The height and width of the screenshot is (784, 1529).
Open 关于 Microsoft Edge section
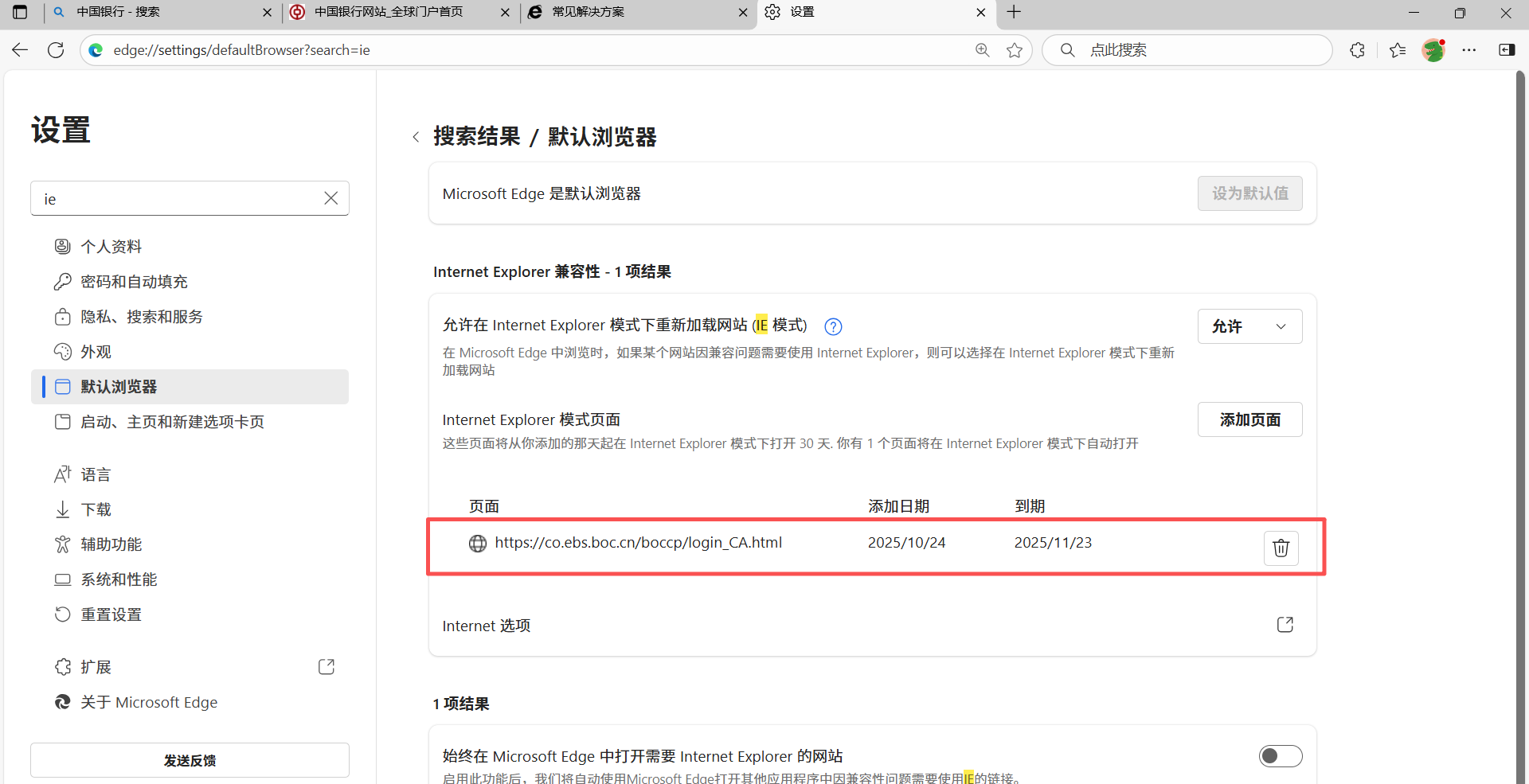click(190, 702)
